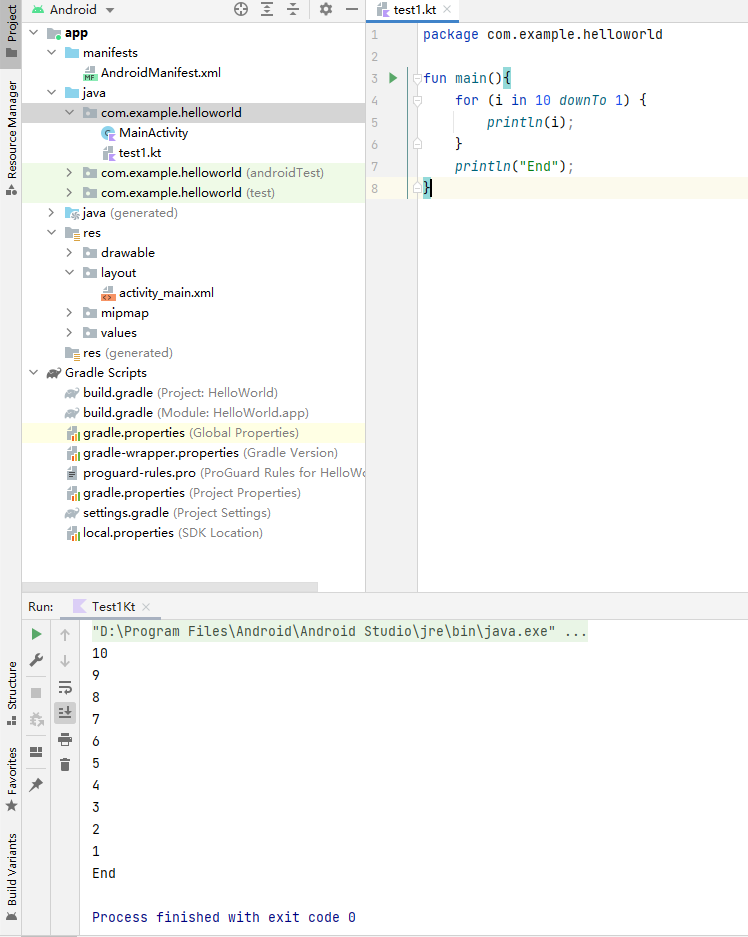The height and width of the screenshot is (937, 748).
Task: Open settings.gradle file
Action: (168, 513)
